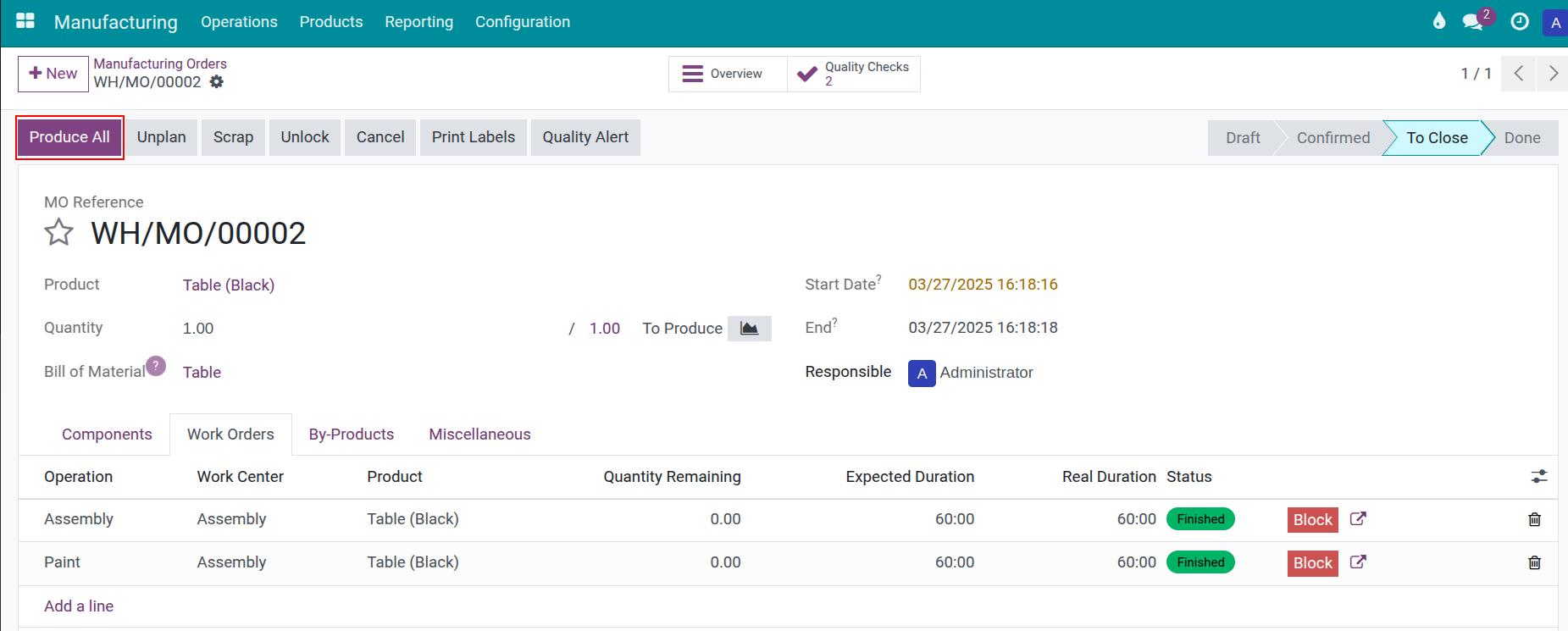Open Assembly work order external link
1568x631 pixels.
1358,519
